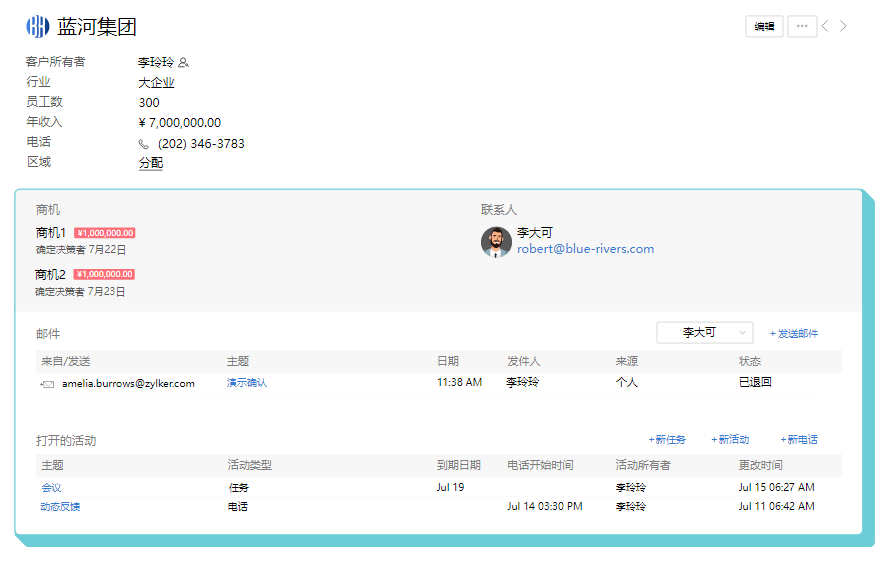Viewport: 892px width, 566px height.
Task: Click the red ¥1,000,000.00 badge on 商机1
Action: (105, 233)
